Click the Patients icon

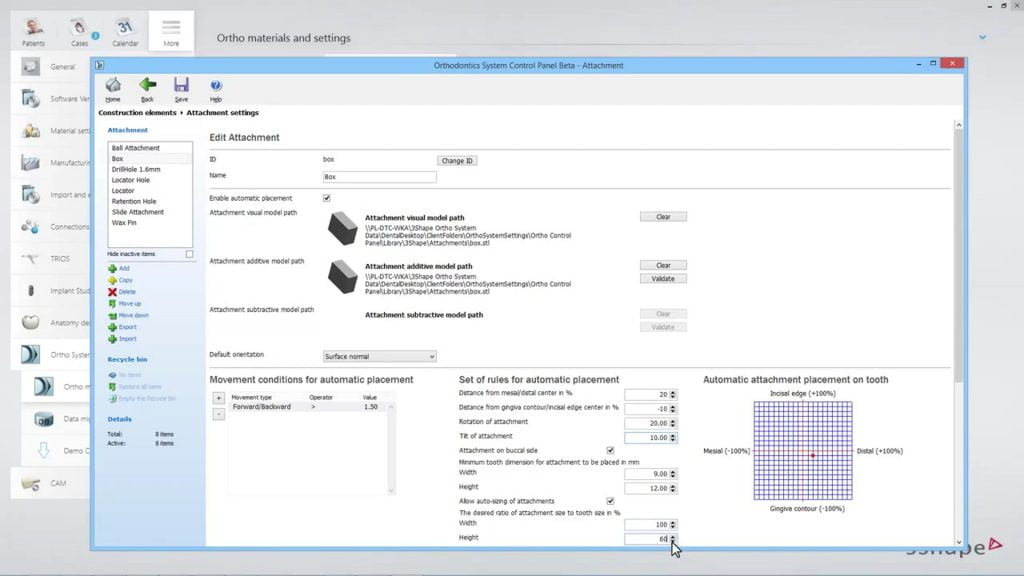click(x=34, y=29)
